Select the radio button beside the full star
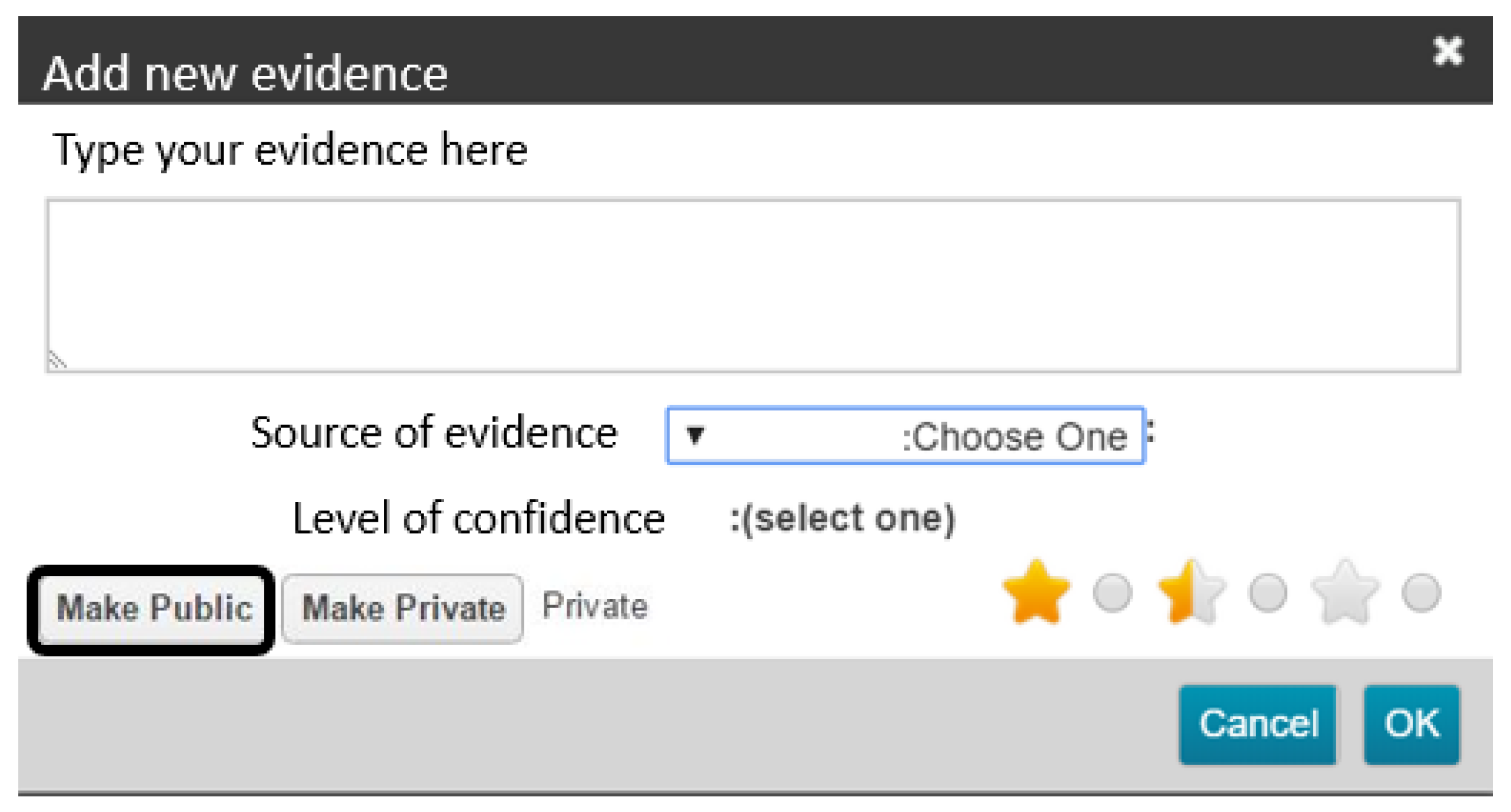The width and height of the screenshot is (1511, 812). 1113,593
